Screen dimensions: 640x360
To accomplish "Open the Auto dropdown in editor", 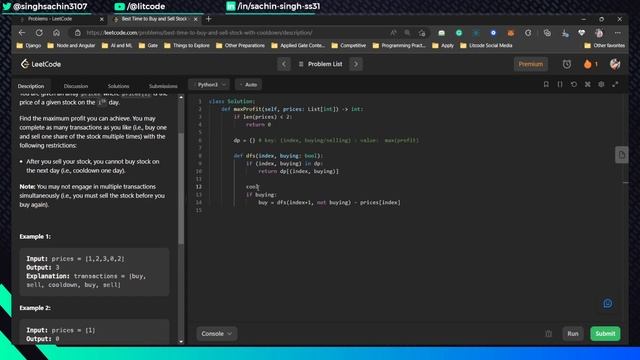I will [249, 84].
